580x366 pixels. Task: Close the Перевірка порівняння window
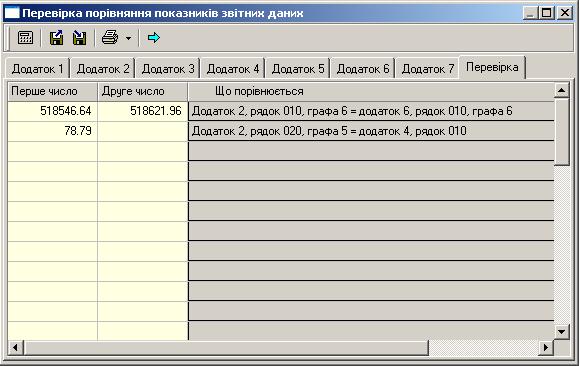pos(565,13)
